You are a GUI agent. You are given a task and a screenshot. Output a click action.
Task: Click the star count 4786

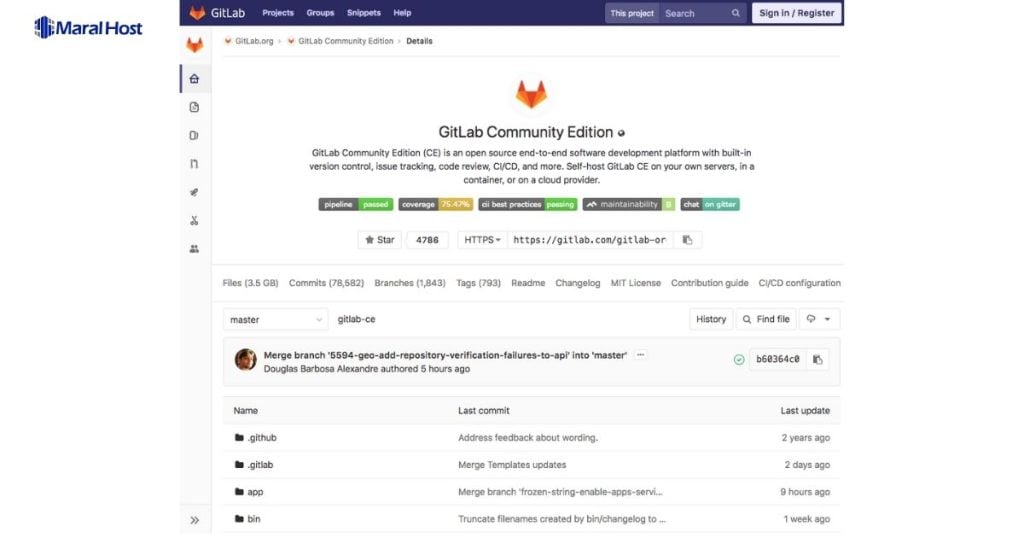coord(427,240)
